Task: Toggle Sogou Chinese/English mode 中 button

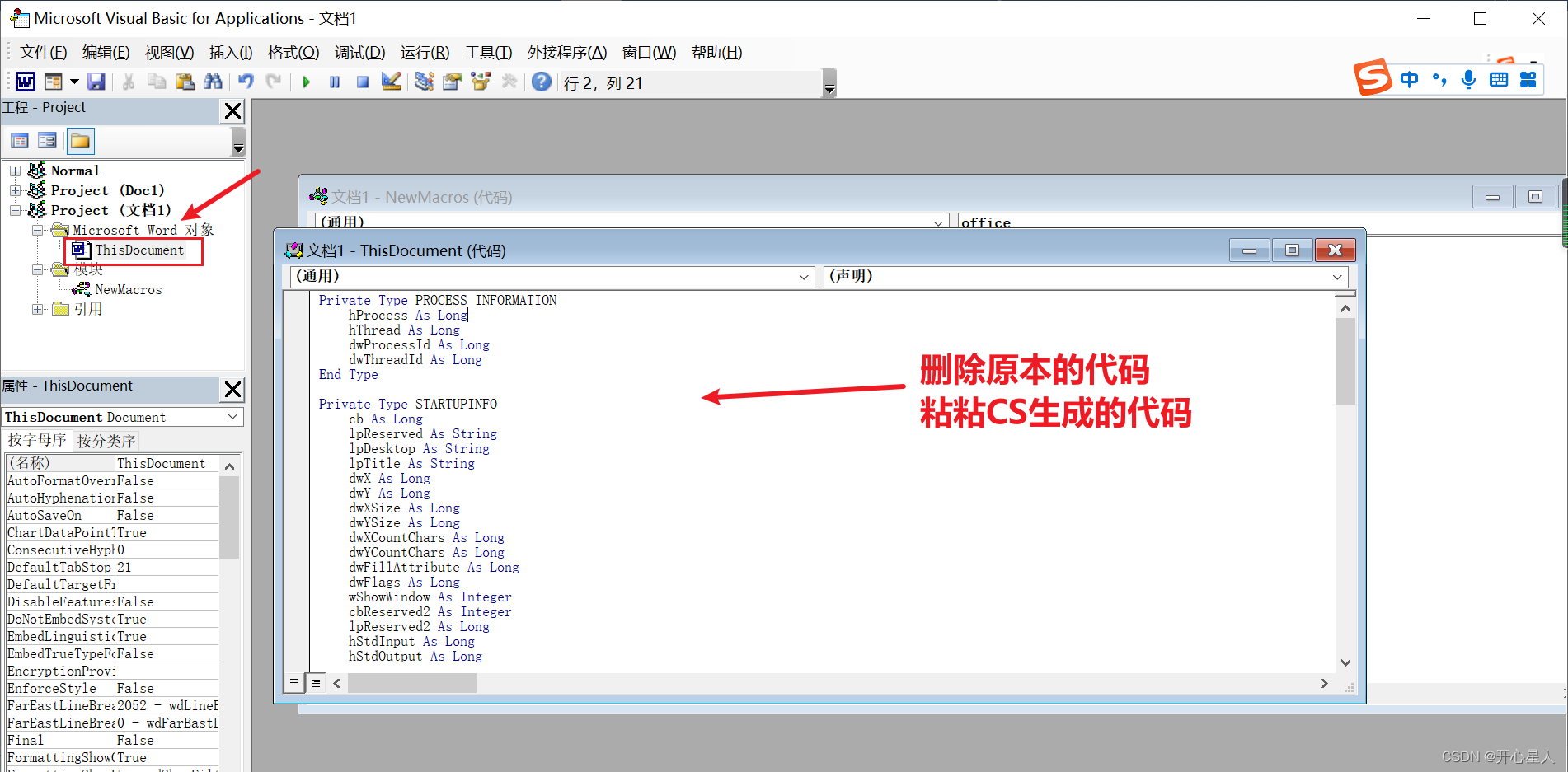Action: [x=1409, y=79]
